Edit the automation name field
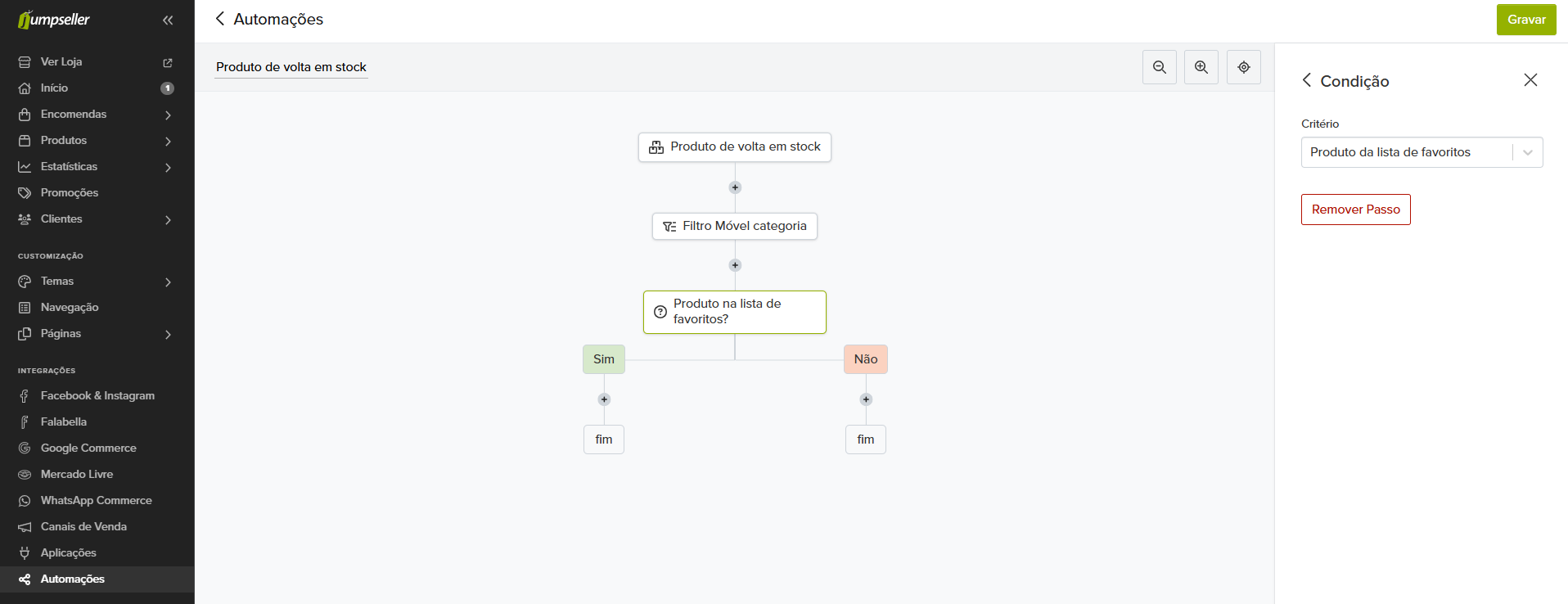The height and width of the screenshot is (604, 1568). 291,67
